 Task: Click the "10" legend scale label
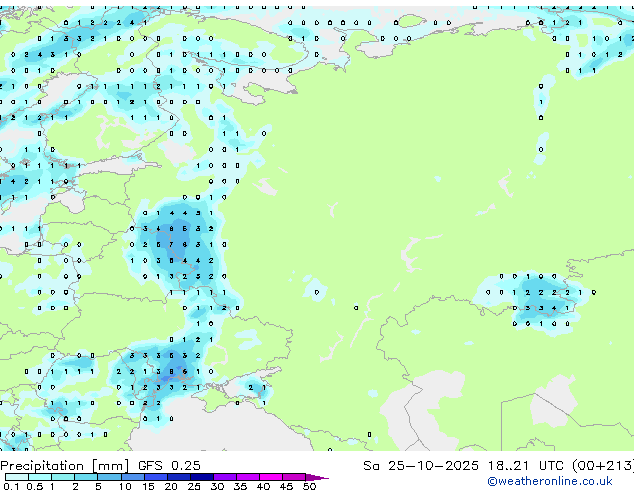click(125, 486)
